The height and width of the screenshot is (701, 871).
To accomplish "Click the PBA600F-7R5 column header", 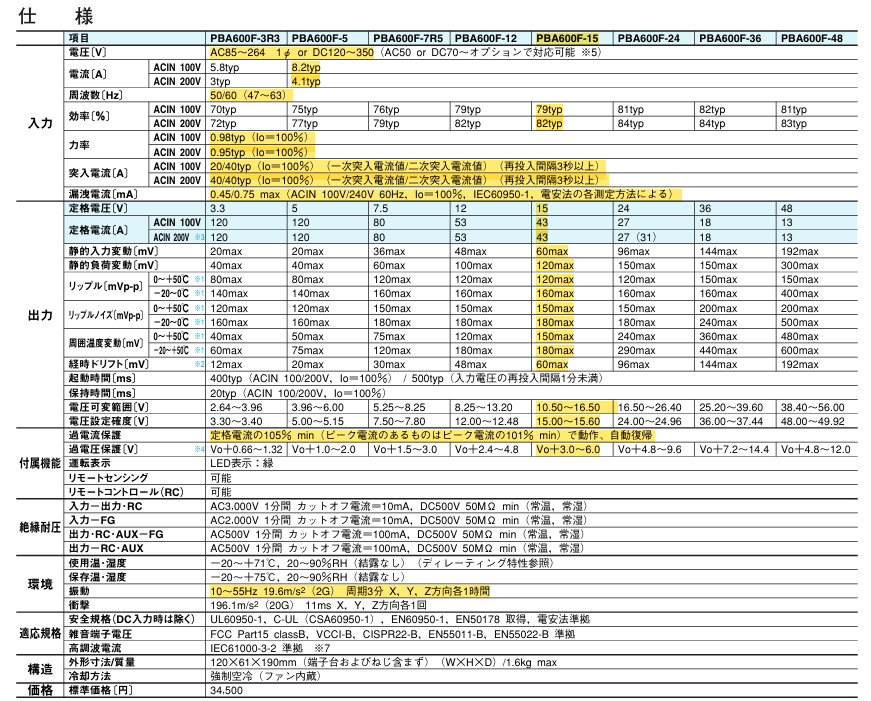I will click(x=408, y=38).
